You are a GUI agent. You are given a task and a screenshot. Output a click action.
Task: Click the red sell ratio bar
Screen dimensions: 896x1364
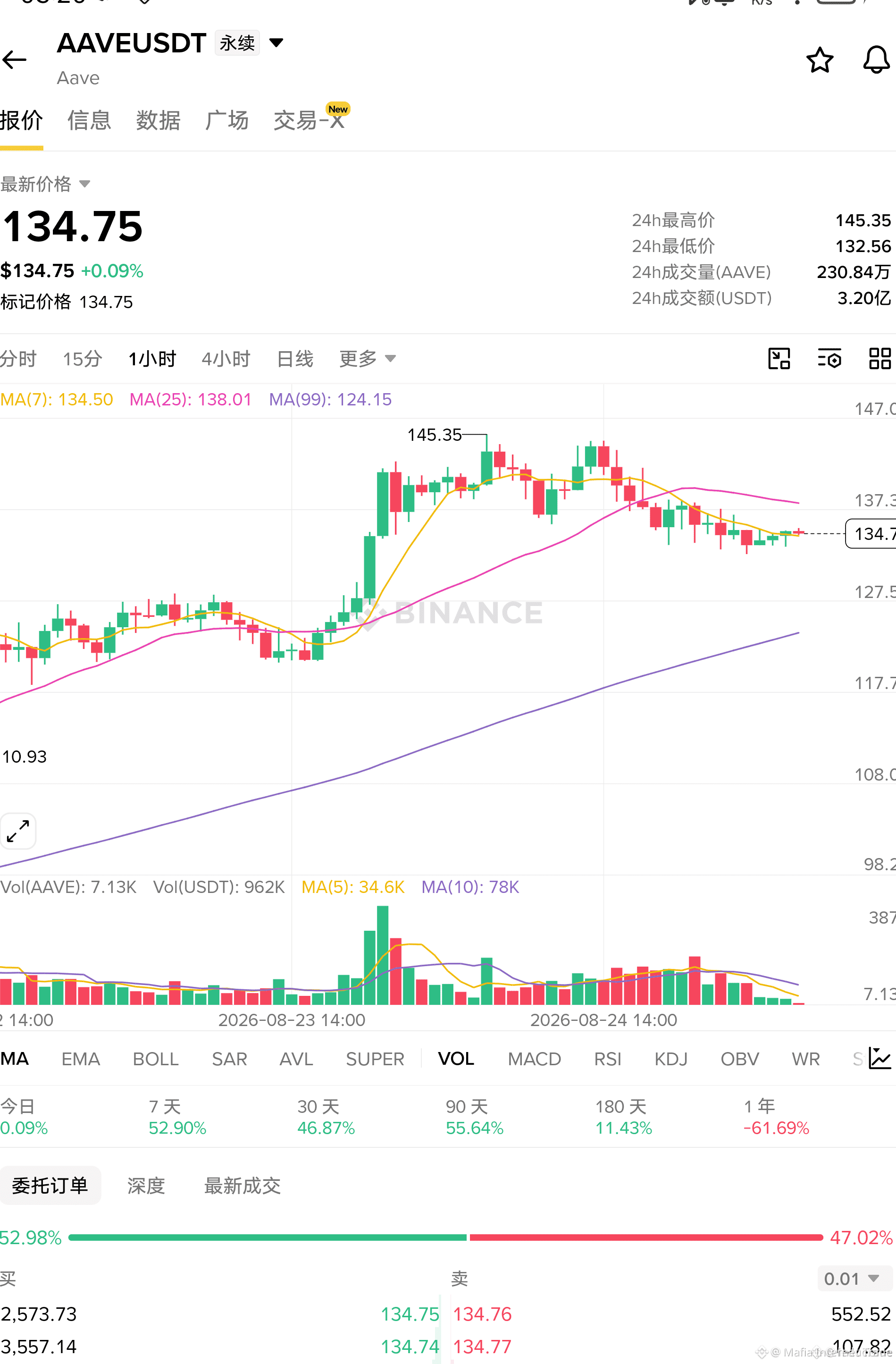[x=646, y=1238]
